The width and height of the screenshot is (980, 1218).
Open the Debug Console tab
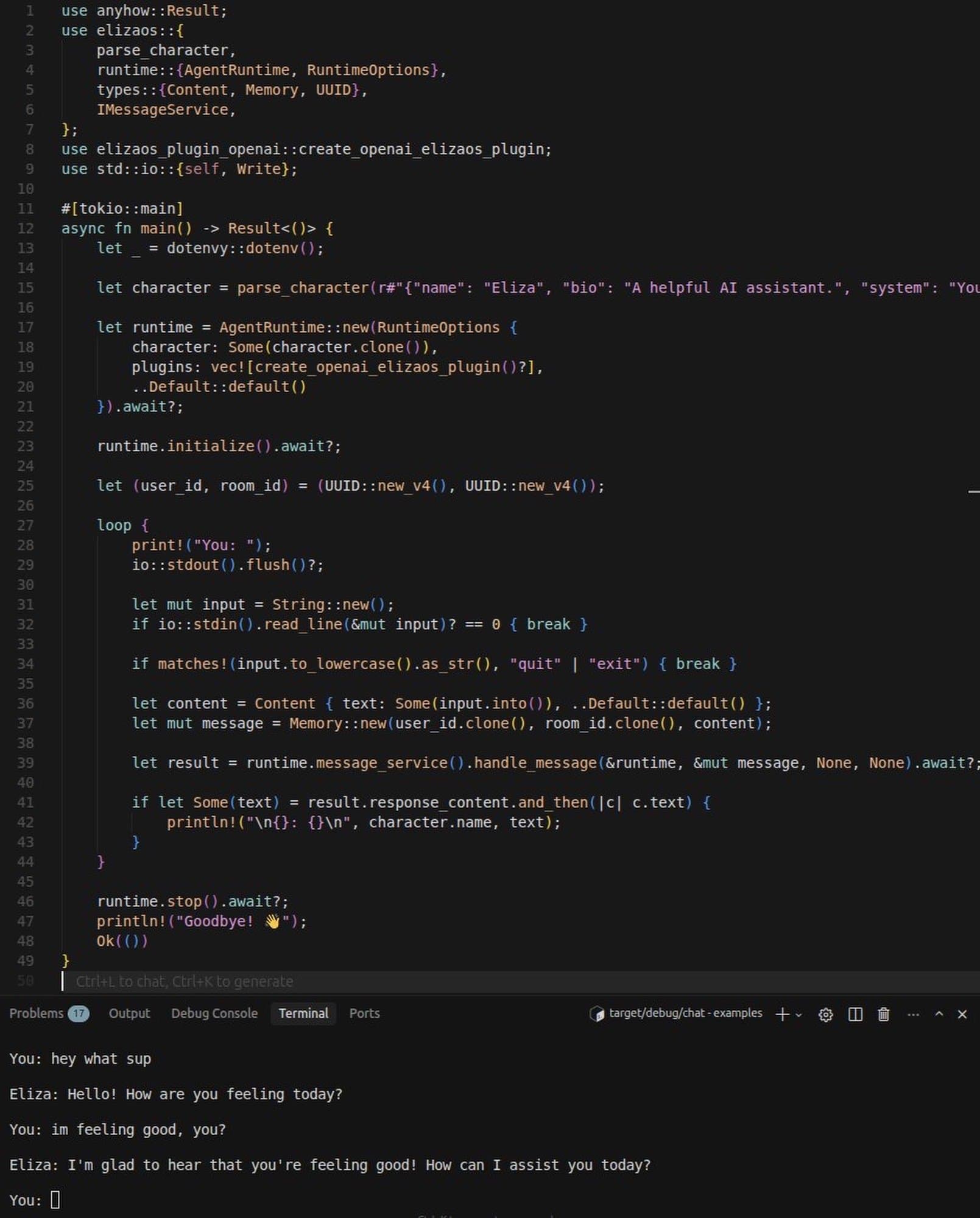point(214,1013)
